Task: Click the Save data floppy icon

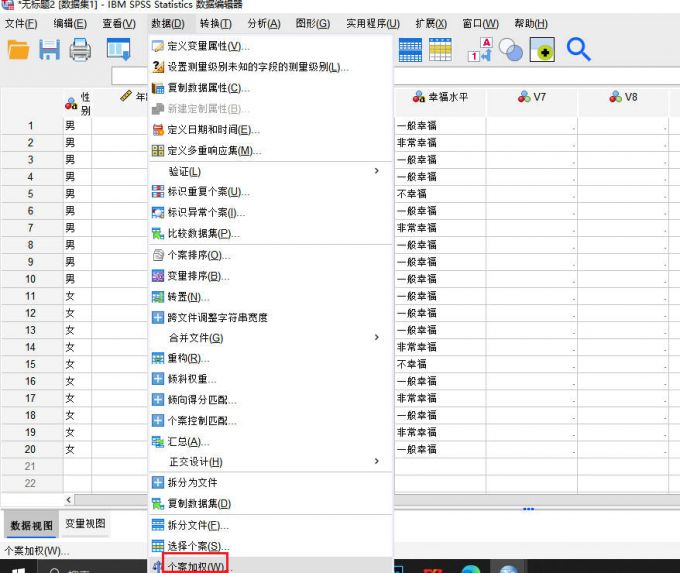Action: pos(49,49)
